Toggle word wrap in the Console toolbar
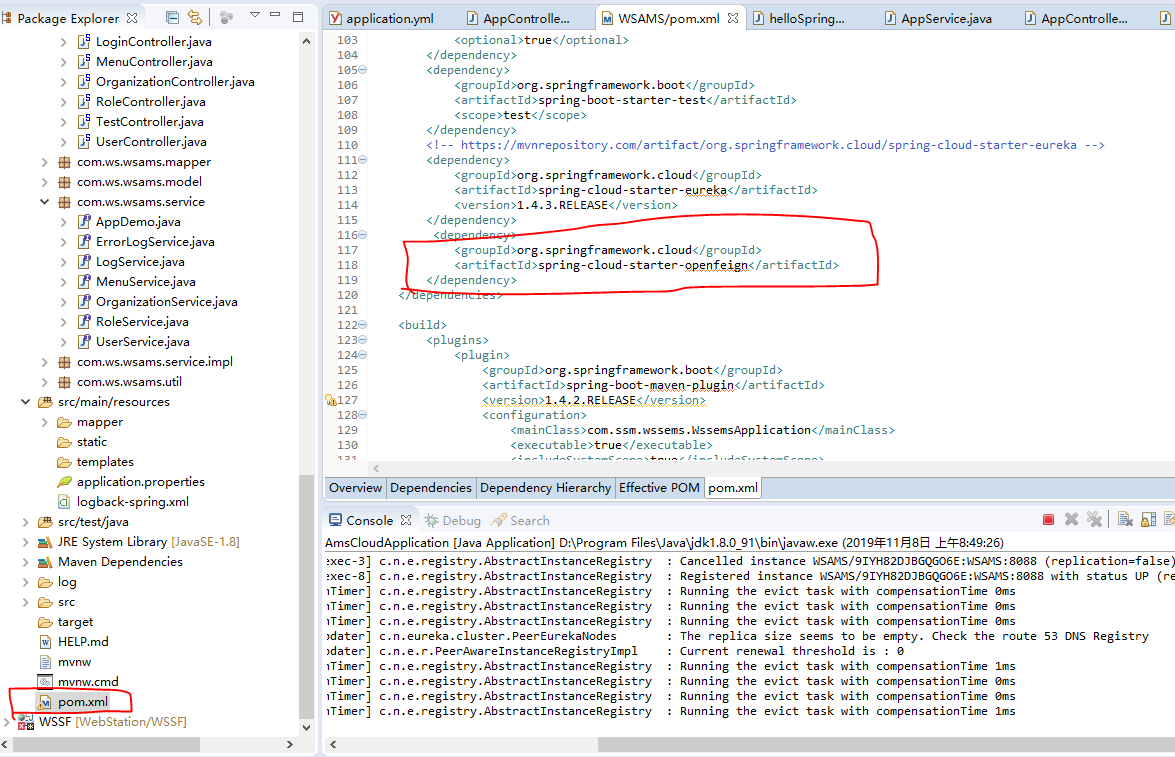Image resolution: width=1175 pixels, height=757 pixels. (1170, 519)
